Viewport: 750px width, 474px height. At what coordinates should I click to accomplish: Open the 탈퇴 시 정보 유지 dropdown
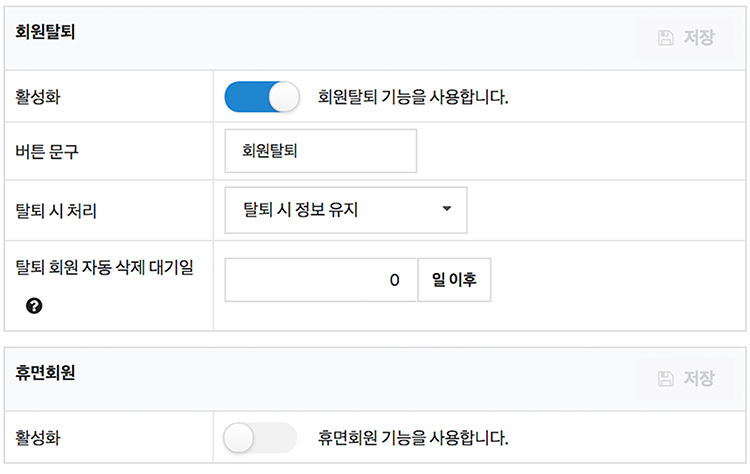346,210
